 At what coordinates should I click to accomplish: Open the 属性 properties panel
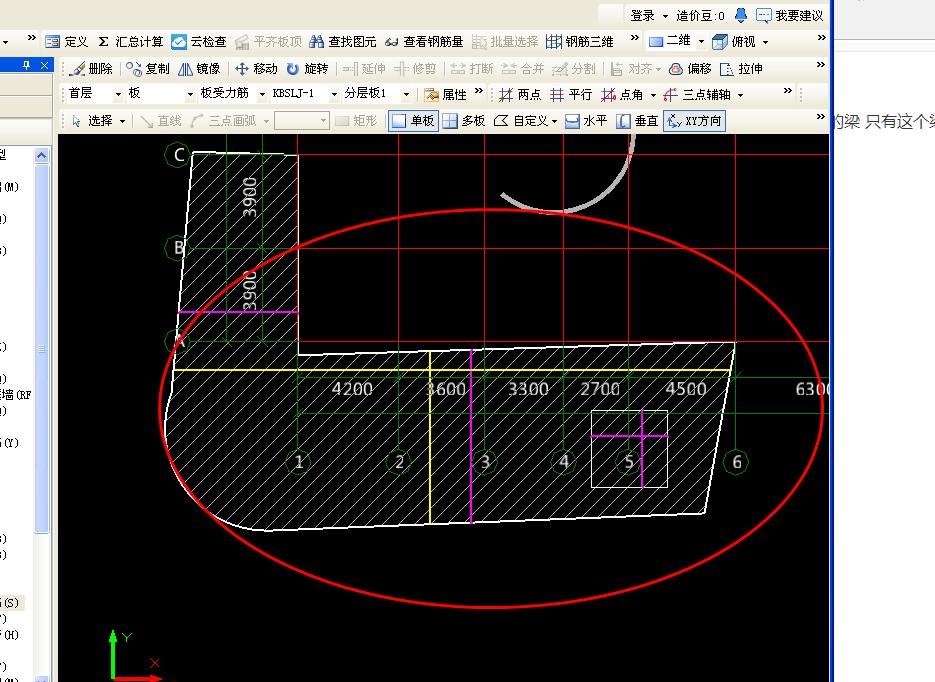(445, 95)
